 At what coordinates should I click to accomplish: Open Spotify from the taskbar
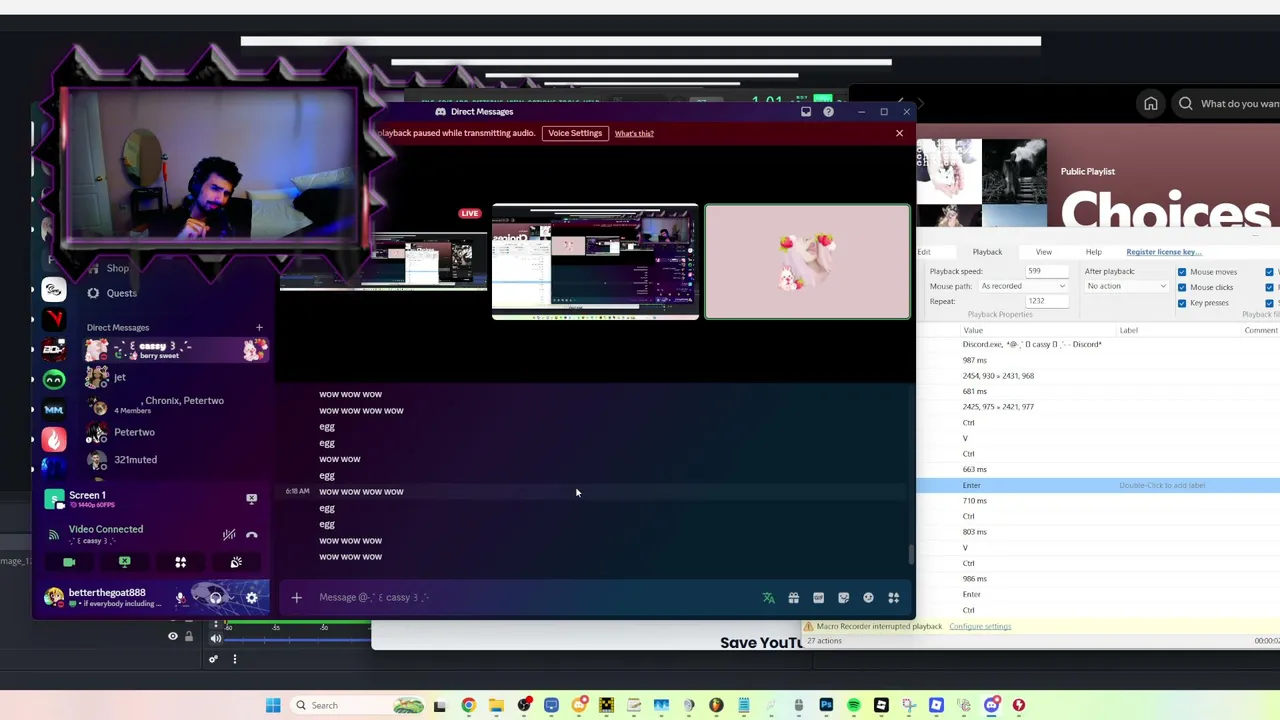[853, 705]
